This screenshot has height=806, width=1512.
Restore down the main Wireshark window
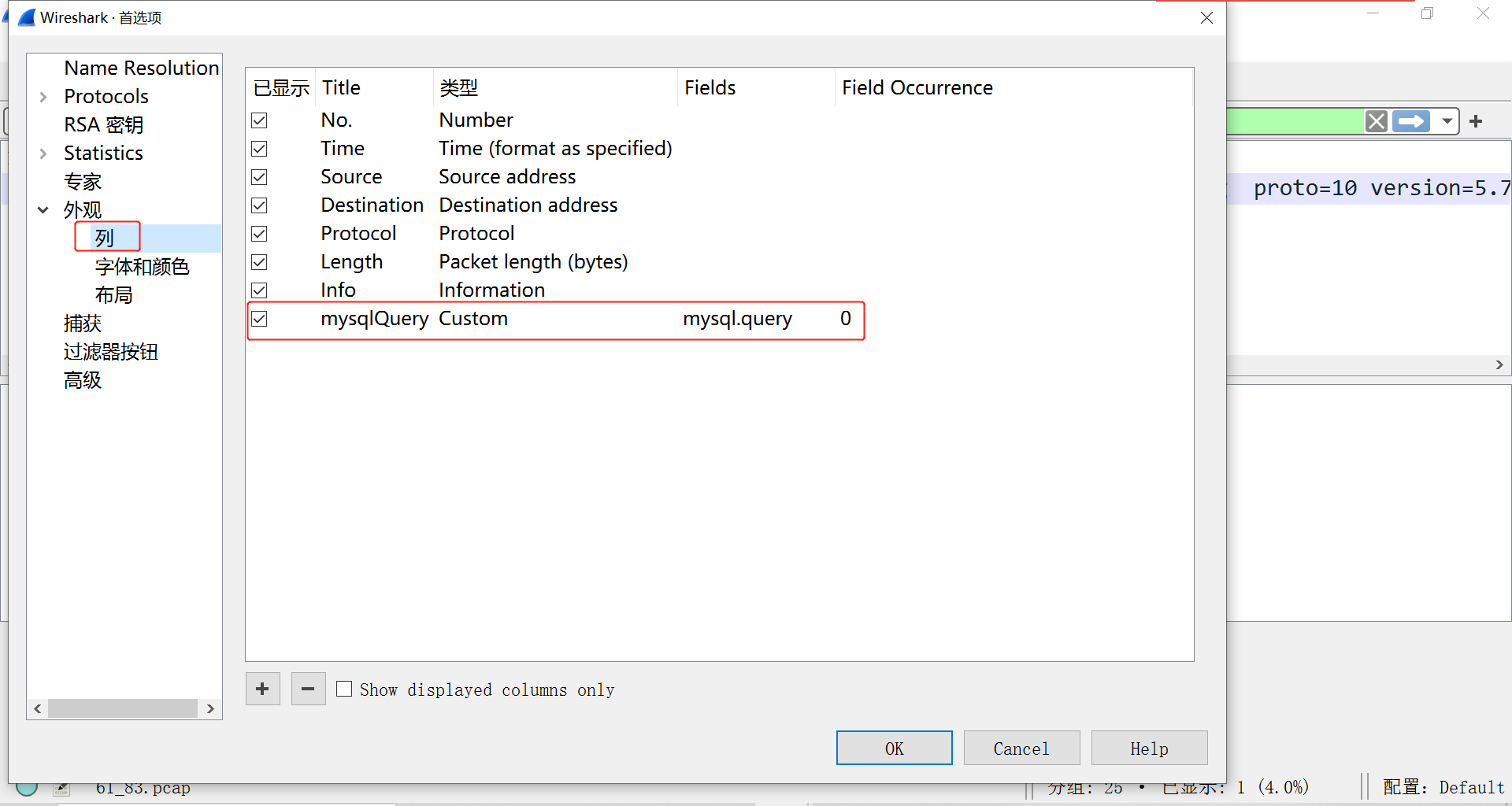1427,13
